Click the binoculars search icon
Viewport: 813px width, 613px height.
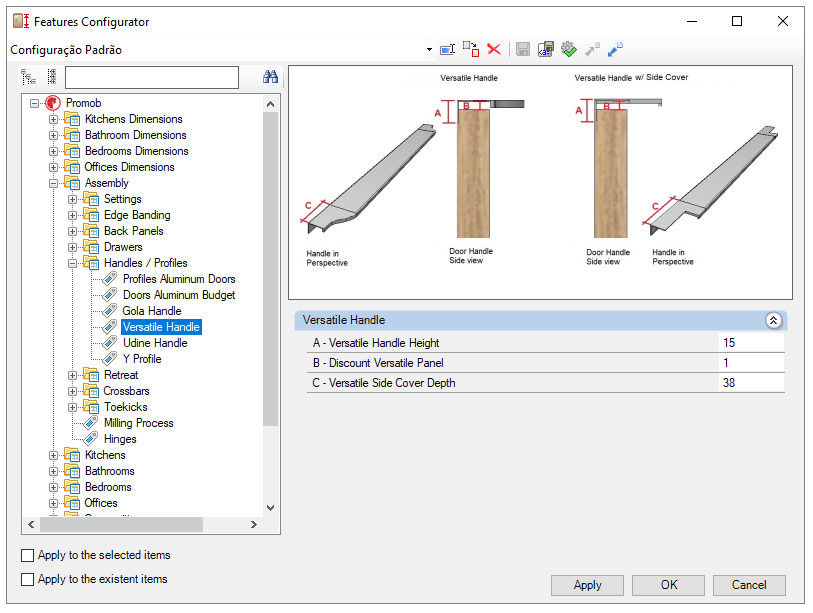[x=270, y=77]
